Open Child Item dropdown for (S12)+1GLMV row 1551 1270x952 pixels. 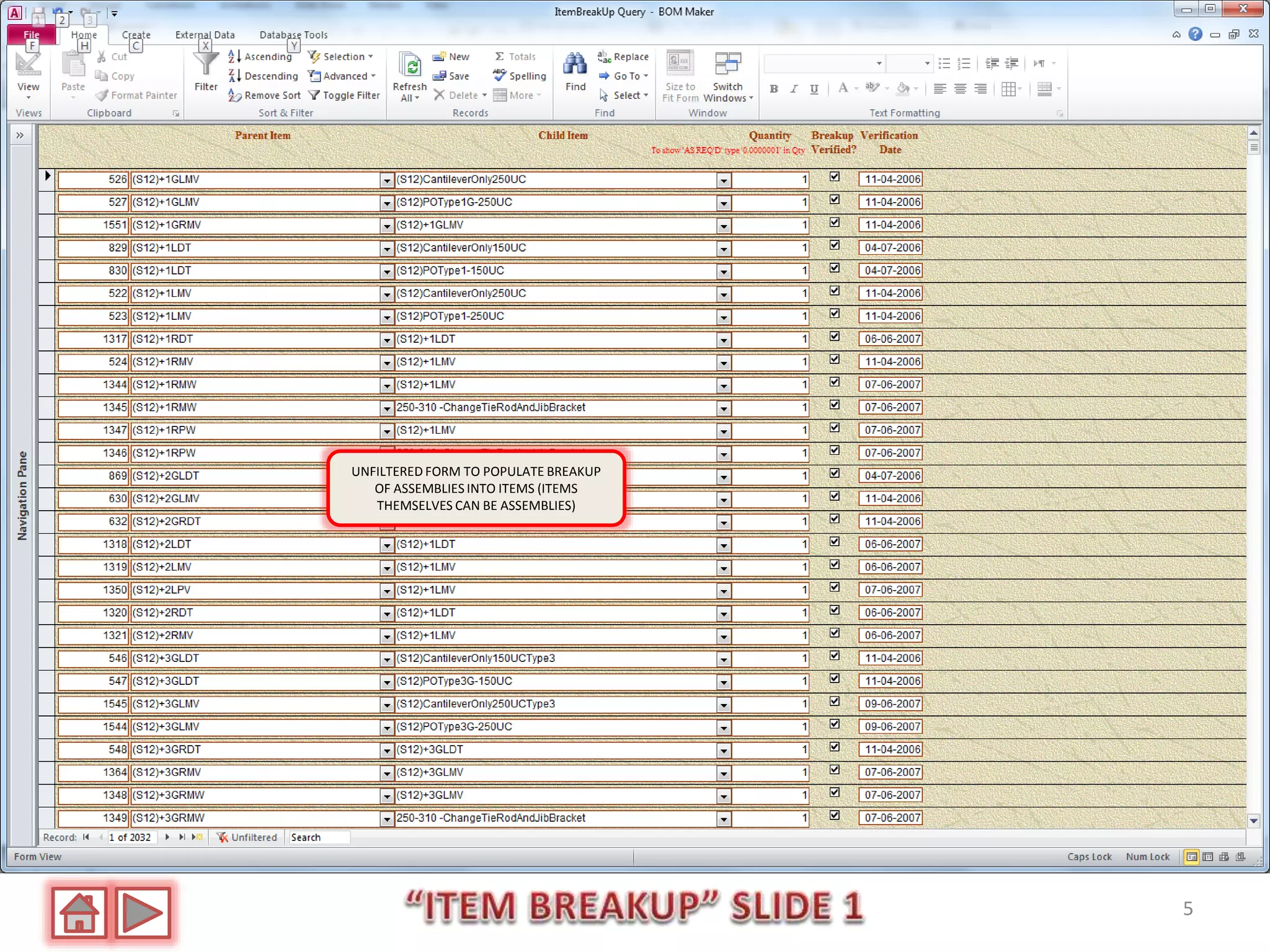tap(723, 226)
